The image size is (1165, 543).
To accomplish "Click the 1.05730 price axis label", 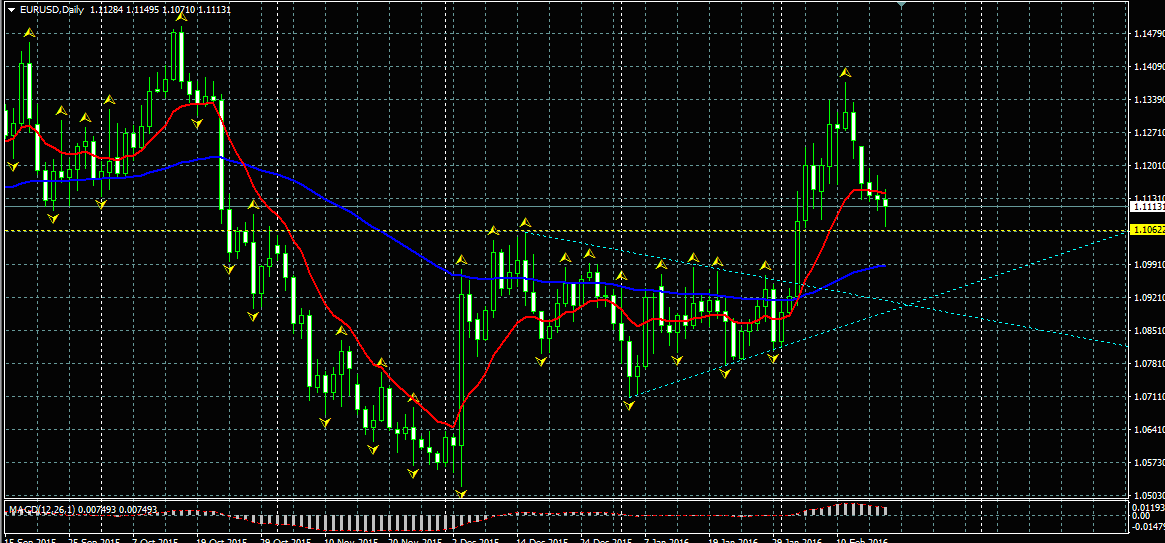I will [1147, 463].
